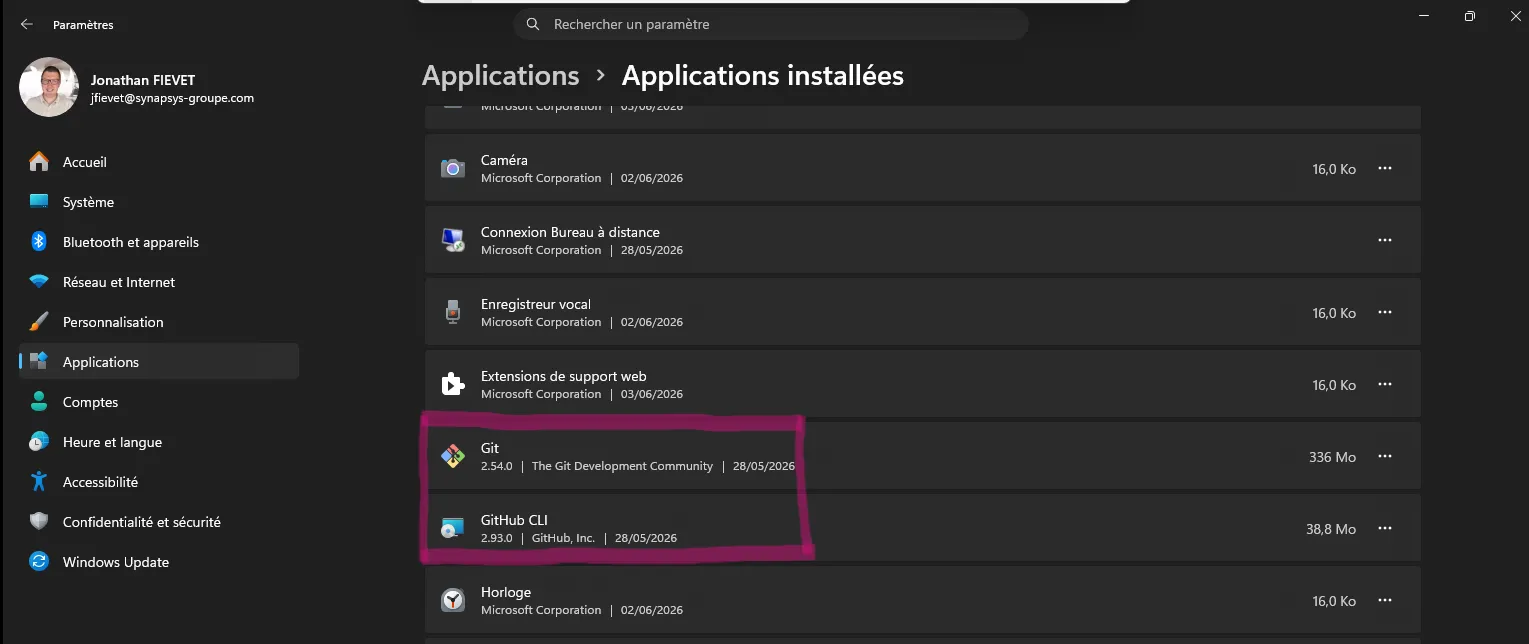Click the Accueil home icon

[39, 162]
